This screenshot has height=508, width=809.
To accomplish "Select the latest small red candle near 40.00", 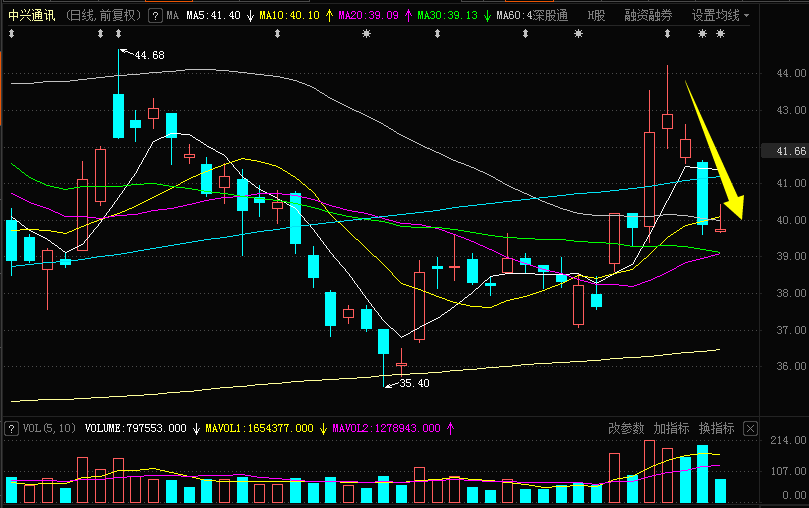I will click(x=720, y=230).
